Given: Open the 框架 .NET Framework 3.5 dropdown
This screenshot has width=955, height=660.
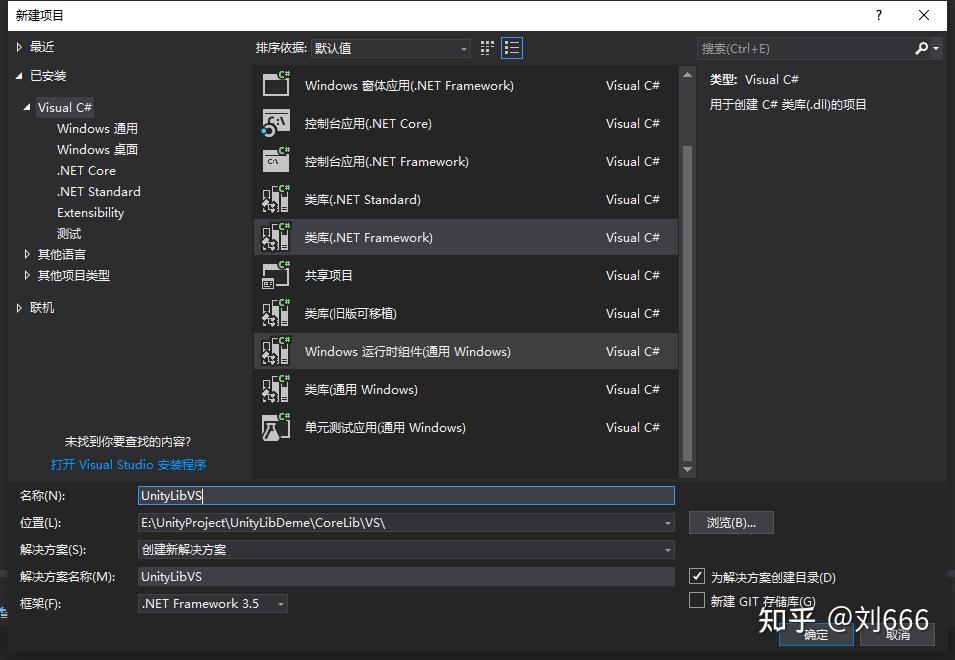Looking at the screenshot, I should 213,603.
